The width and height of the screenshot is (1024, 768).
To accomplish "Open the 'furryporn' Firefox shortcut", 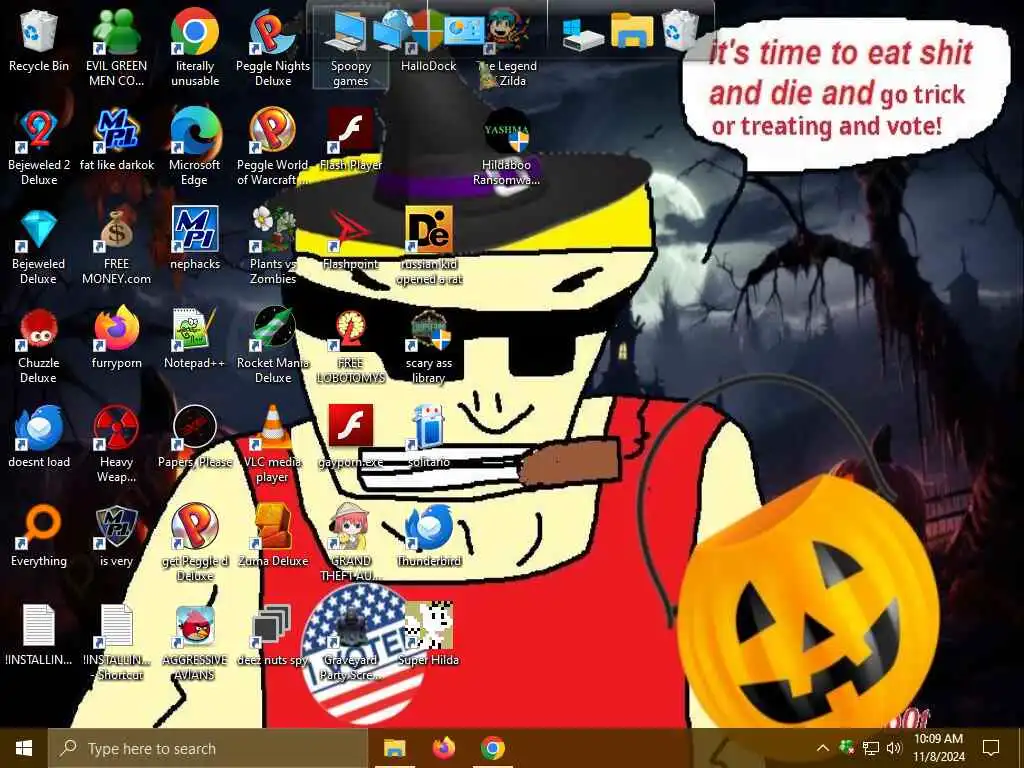I will pyautogui.click(x=116, y=338).
